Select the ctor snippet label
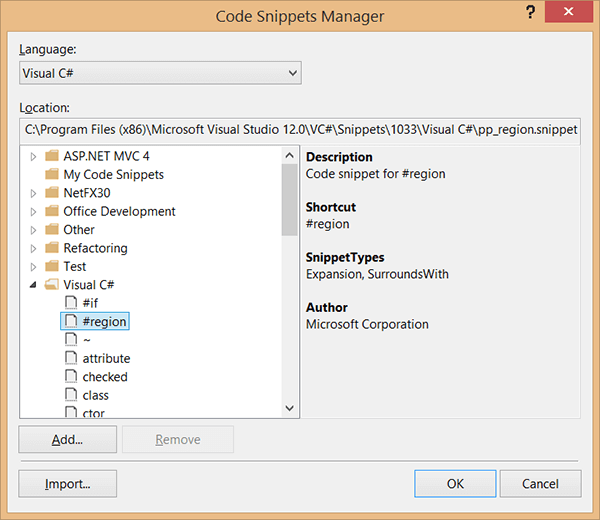The height and width of the screenshot is (520, 600). pos(94,413)
